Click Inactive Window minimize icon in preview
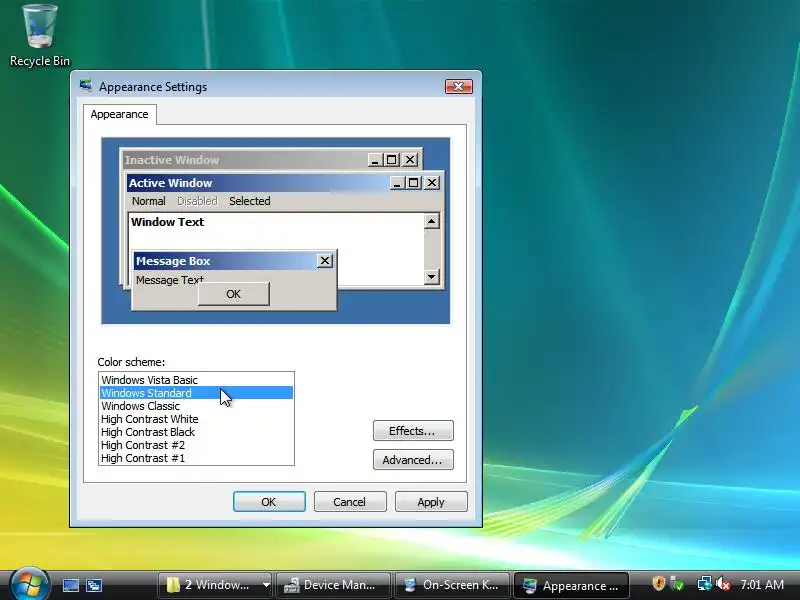The image size is (800, 600). coord(376,160)
